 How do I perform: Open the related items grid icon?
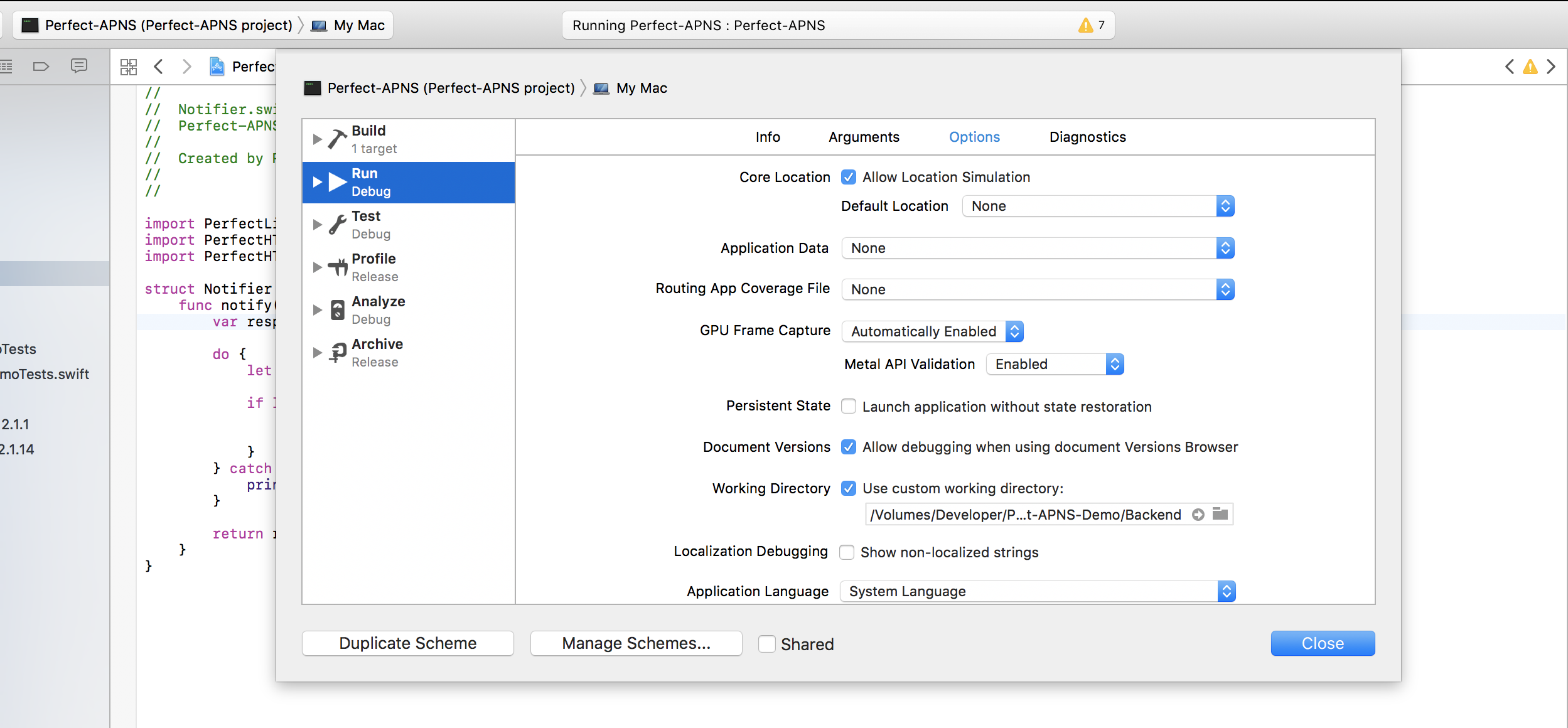129,67
